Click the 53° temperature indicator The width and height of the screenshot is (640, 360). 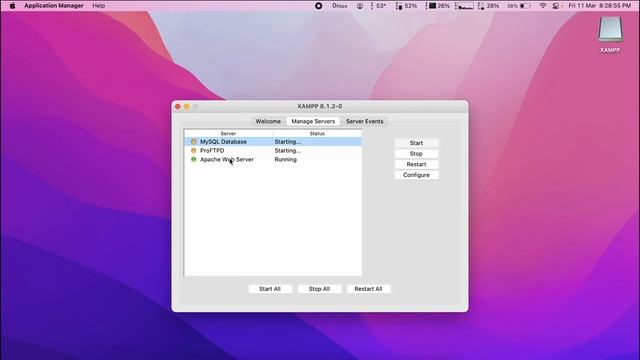point(378,6)
